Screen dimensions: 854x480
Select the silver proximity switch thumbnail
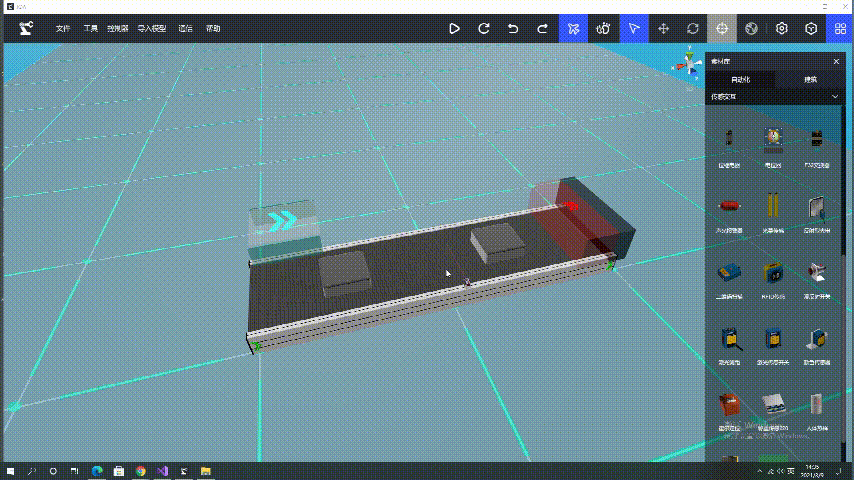point(816,272)
